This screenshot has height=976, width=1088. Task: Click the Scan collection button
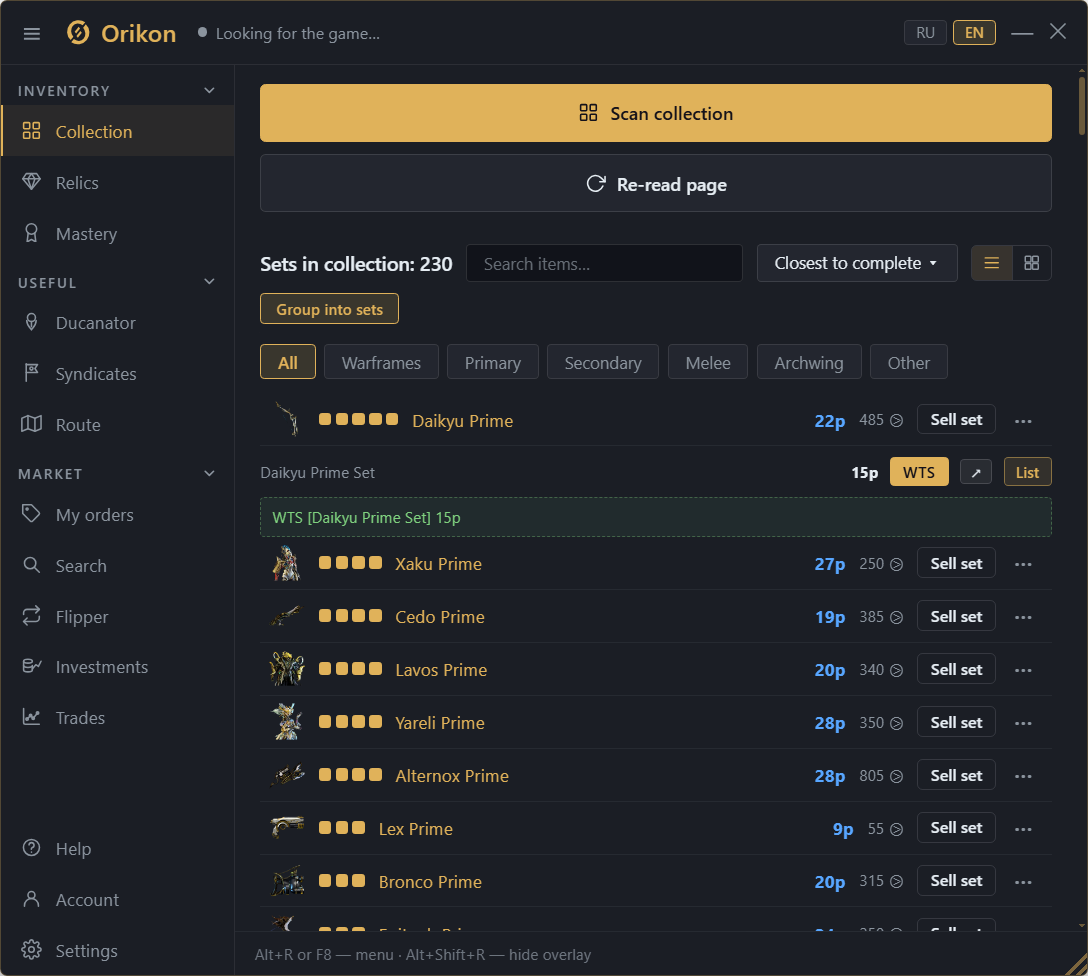coord(656,113)
